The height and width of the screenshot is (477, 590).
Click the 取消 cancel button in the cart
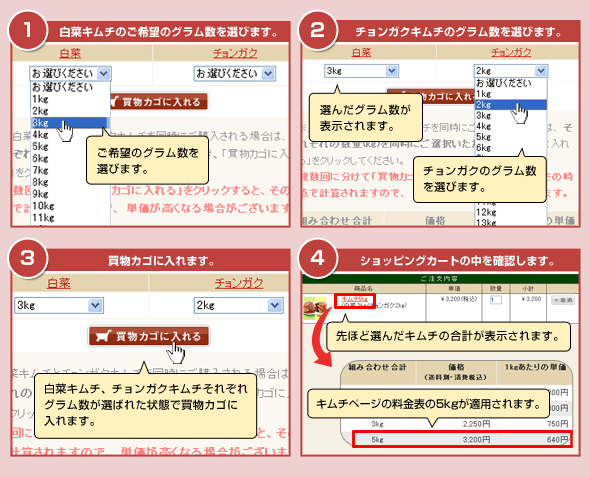(563, 300)
